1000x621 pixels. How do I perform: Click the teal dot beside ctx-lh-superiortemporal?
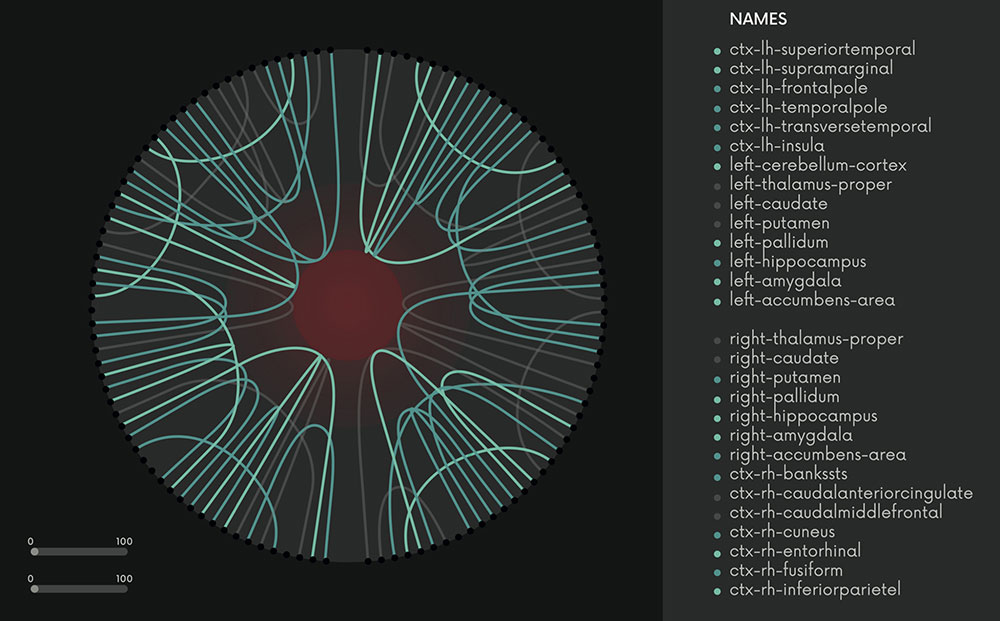(x=717, y=50)
